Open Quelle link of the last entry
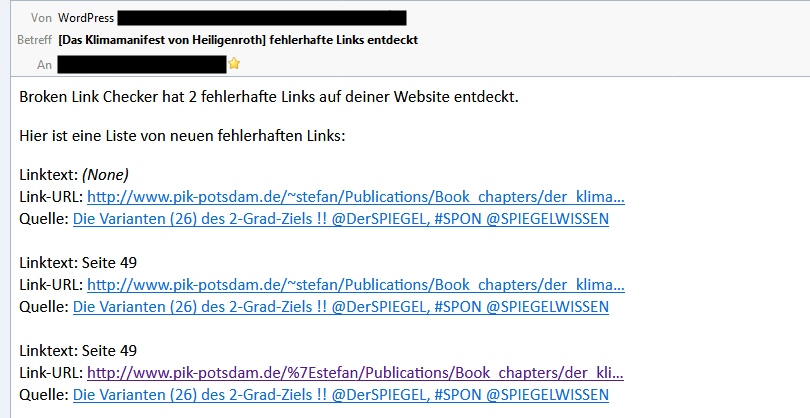Viewport: 810px width, 418px height. click(x=341, y=395)
